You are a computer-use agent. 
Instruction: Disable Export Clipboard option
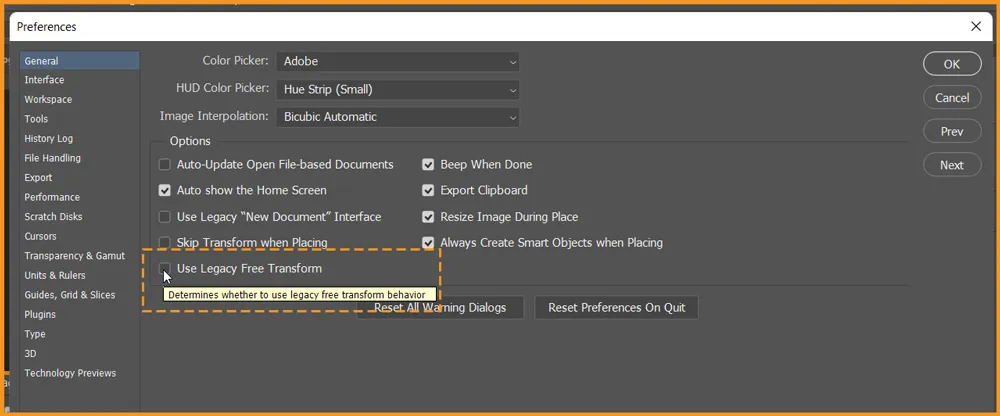(x=428, y=190)
